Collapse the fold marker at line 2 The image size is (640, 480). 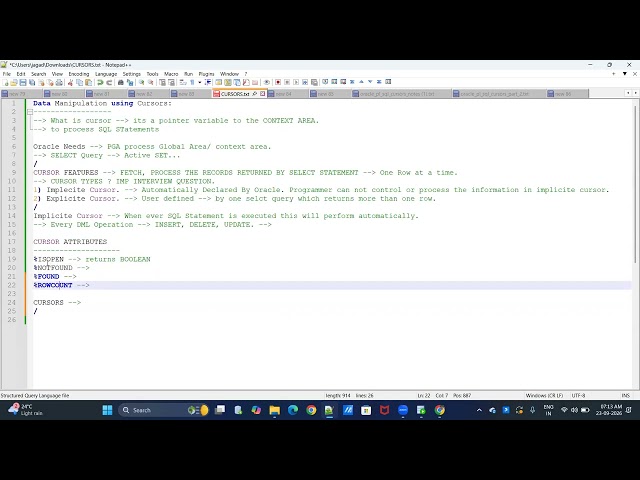pyautogui.click(x=30, y=112)
